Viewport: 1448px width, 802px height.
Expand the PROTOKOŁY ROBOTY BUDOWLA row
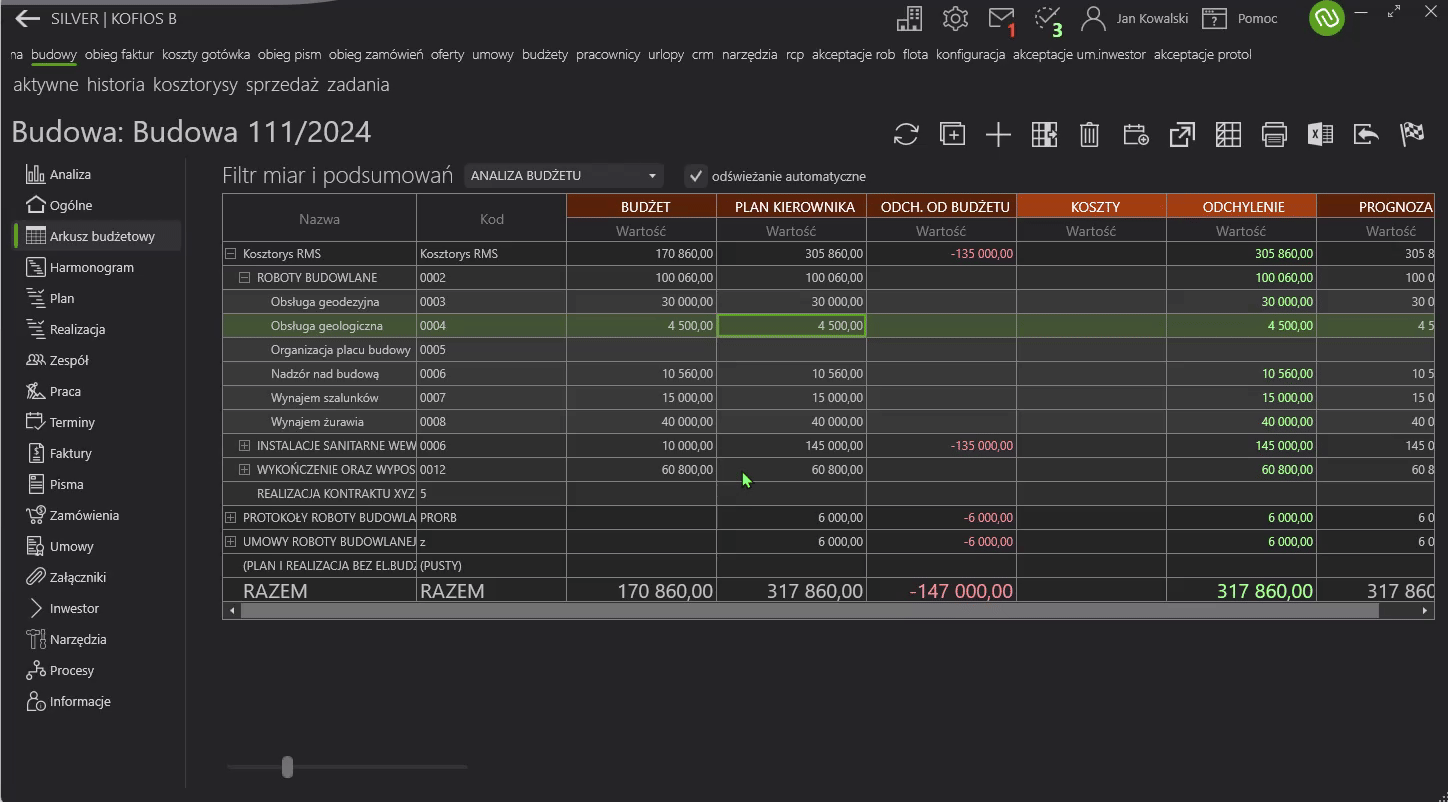click(230, 518)
